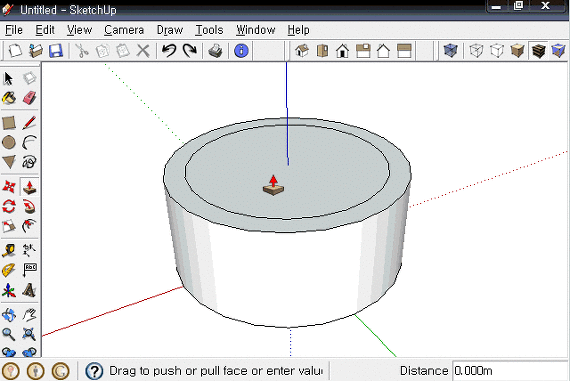Image resolution: width=570 pixels, height=381 pixels.
Task: Activate the Orbit tool
Action: tap(8, 314)
